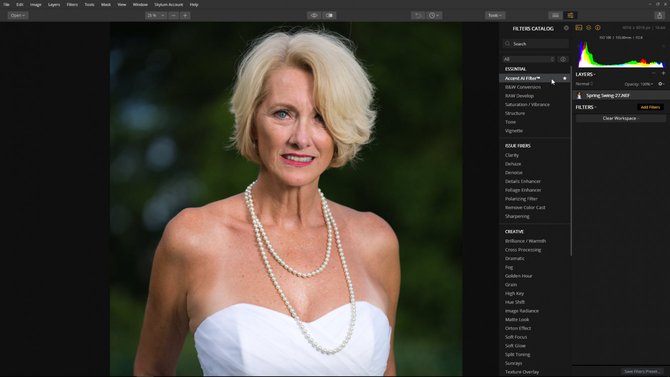Image resolution: width=670 pixels, height=377 pixels.
Task: Open the Image menu
Action: point(35,5)
